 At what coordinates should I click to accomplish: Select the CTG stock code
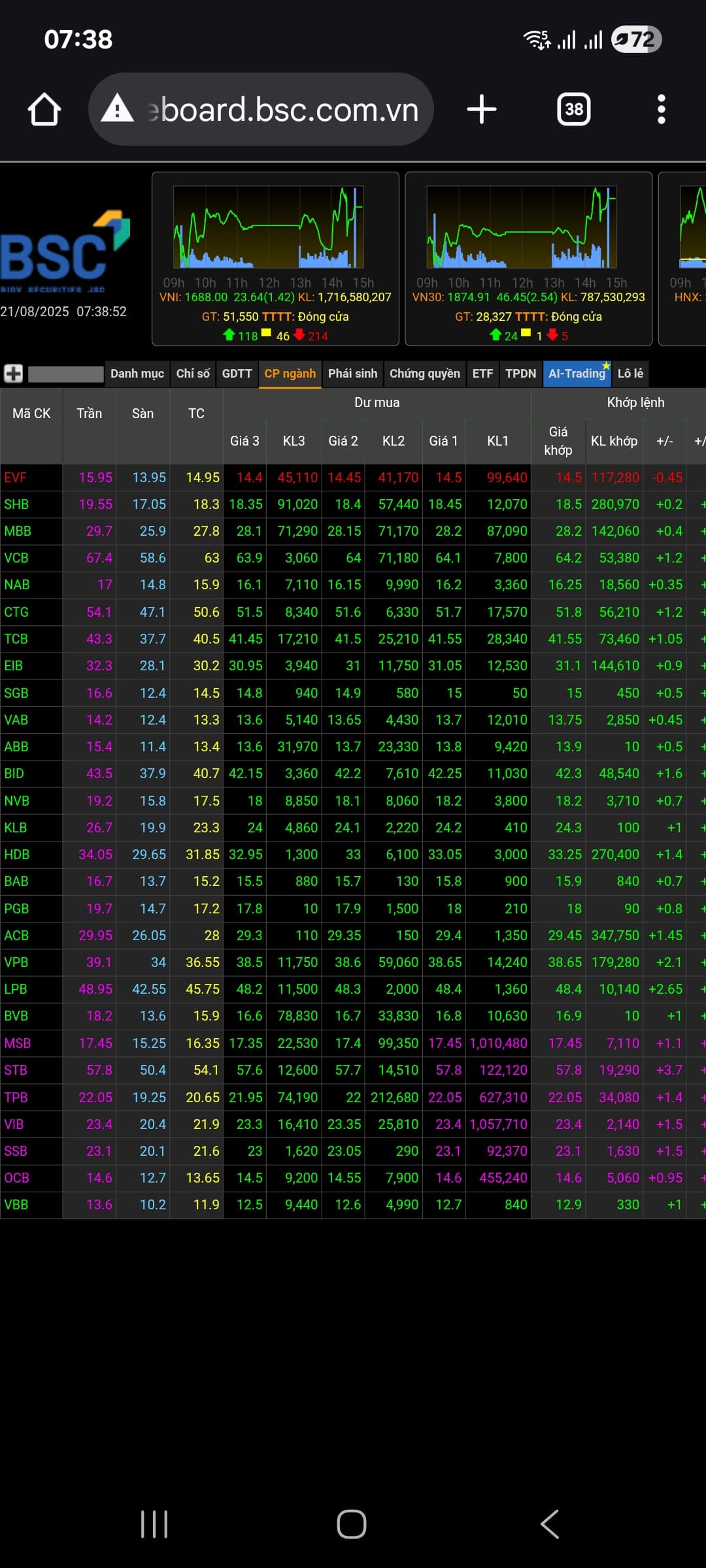(x=16, y=612)
